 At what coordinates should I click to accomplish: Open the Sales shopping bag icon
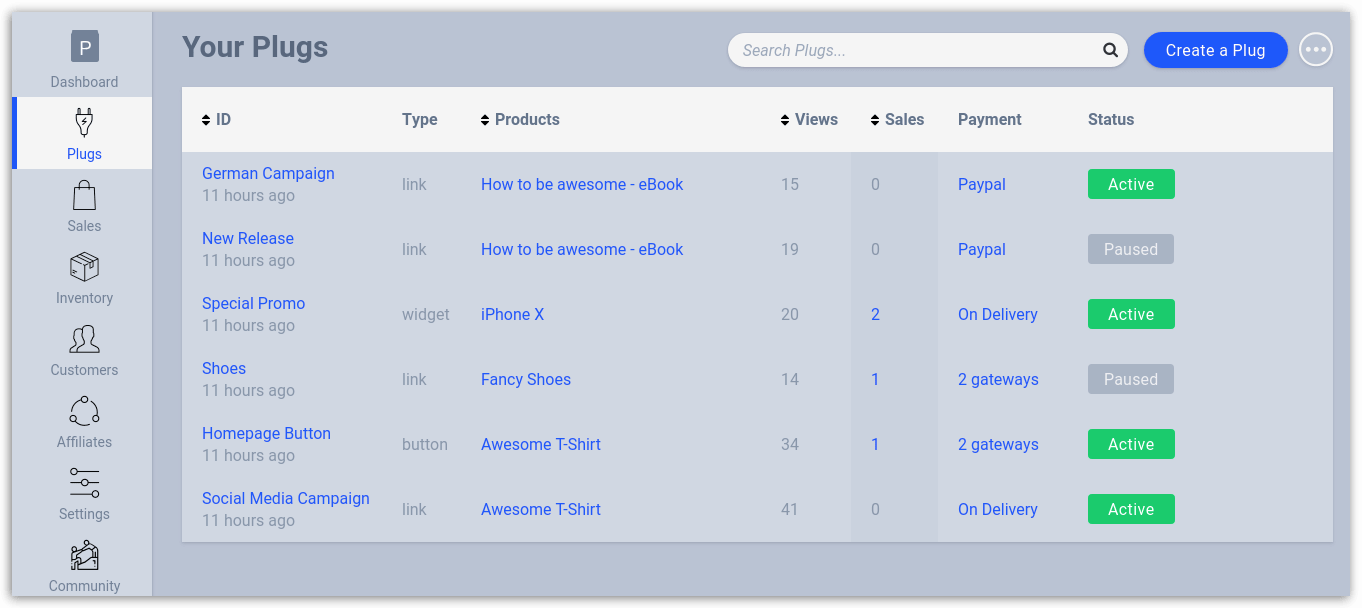click(x=84, y=194)
